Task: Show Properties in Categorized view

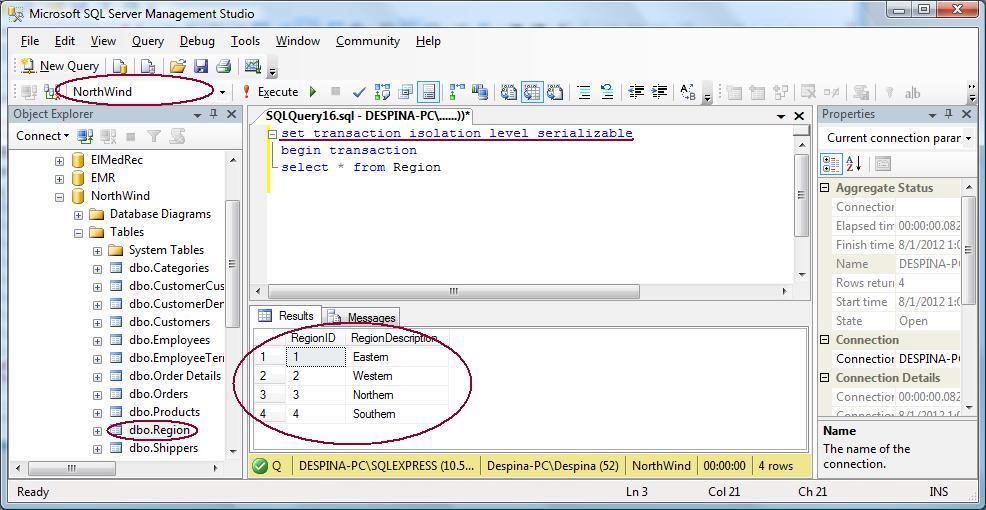Action: pyautogui.click(x=831, y=164)
